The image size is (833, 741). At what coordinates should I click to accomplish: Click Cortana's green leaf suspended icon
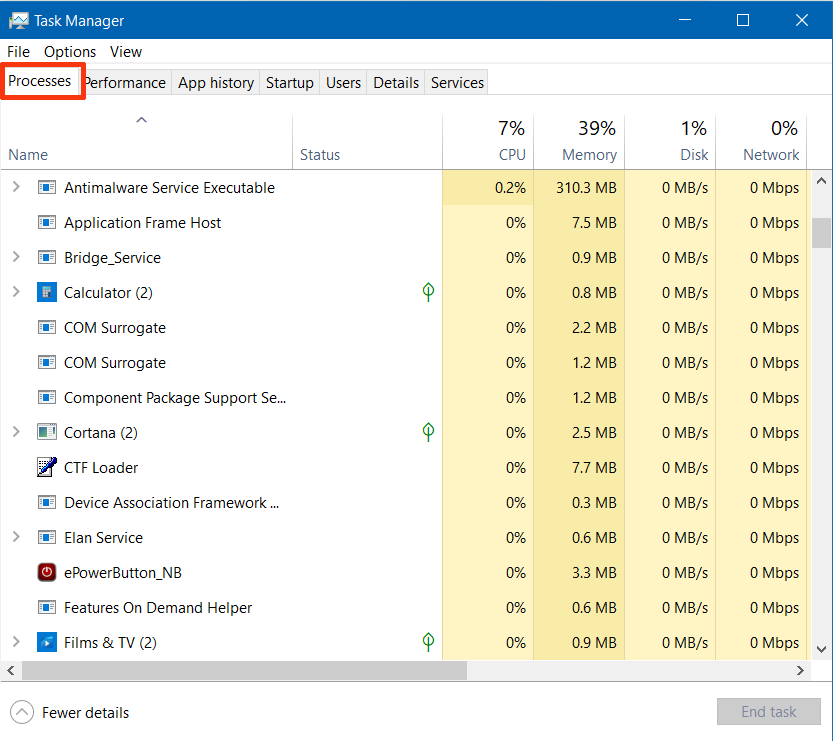[x=428, y=432]
